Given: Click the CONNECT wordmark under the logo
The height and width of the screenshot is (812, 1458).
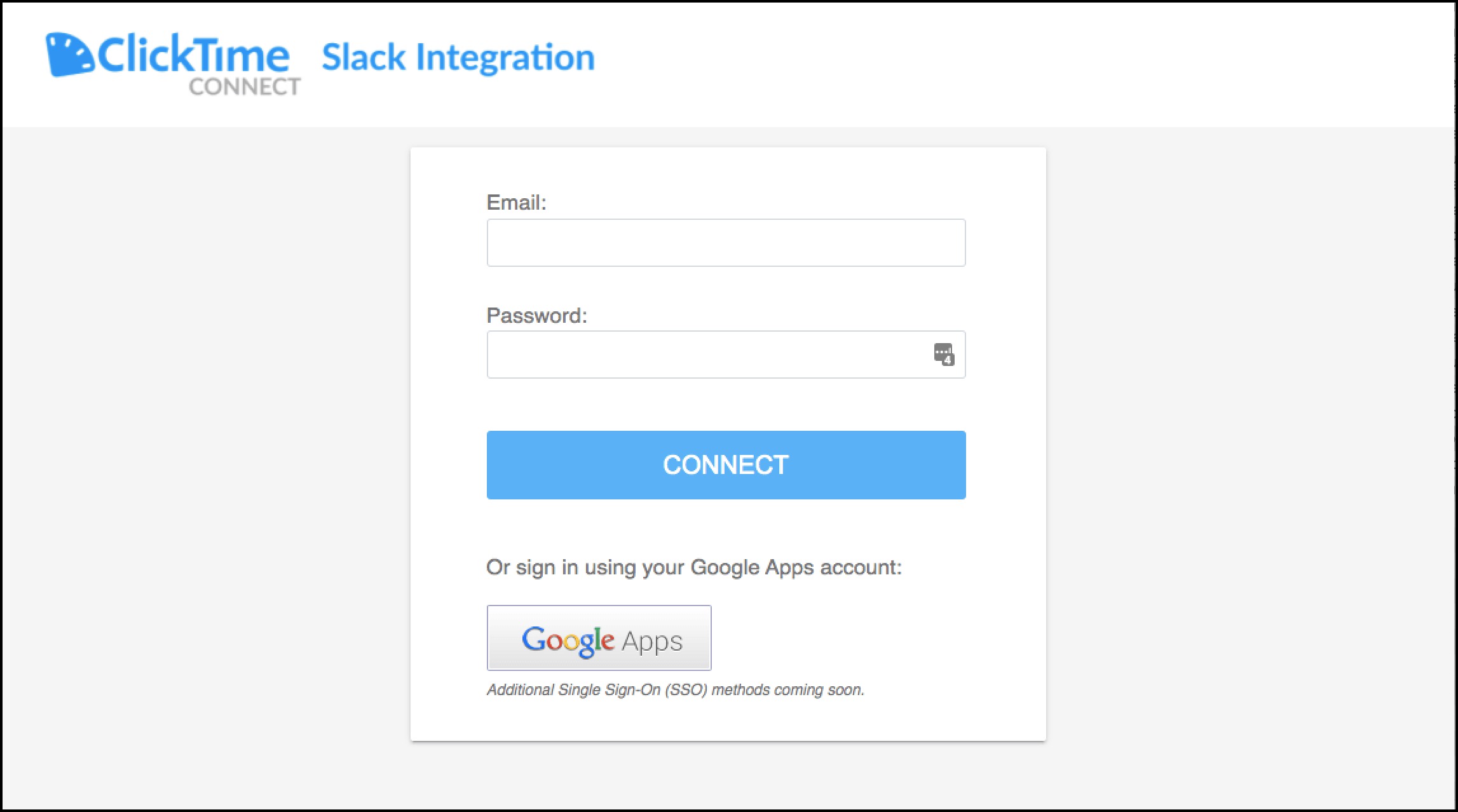Looking at the screenshot, I should pyautogui.click(x=242, y=87).
